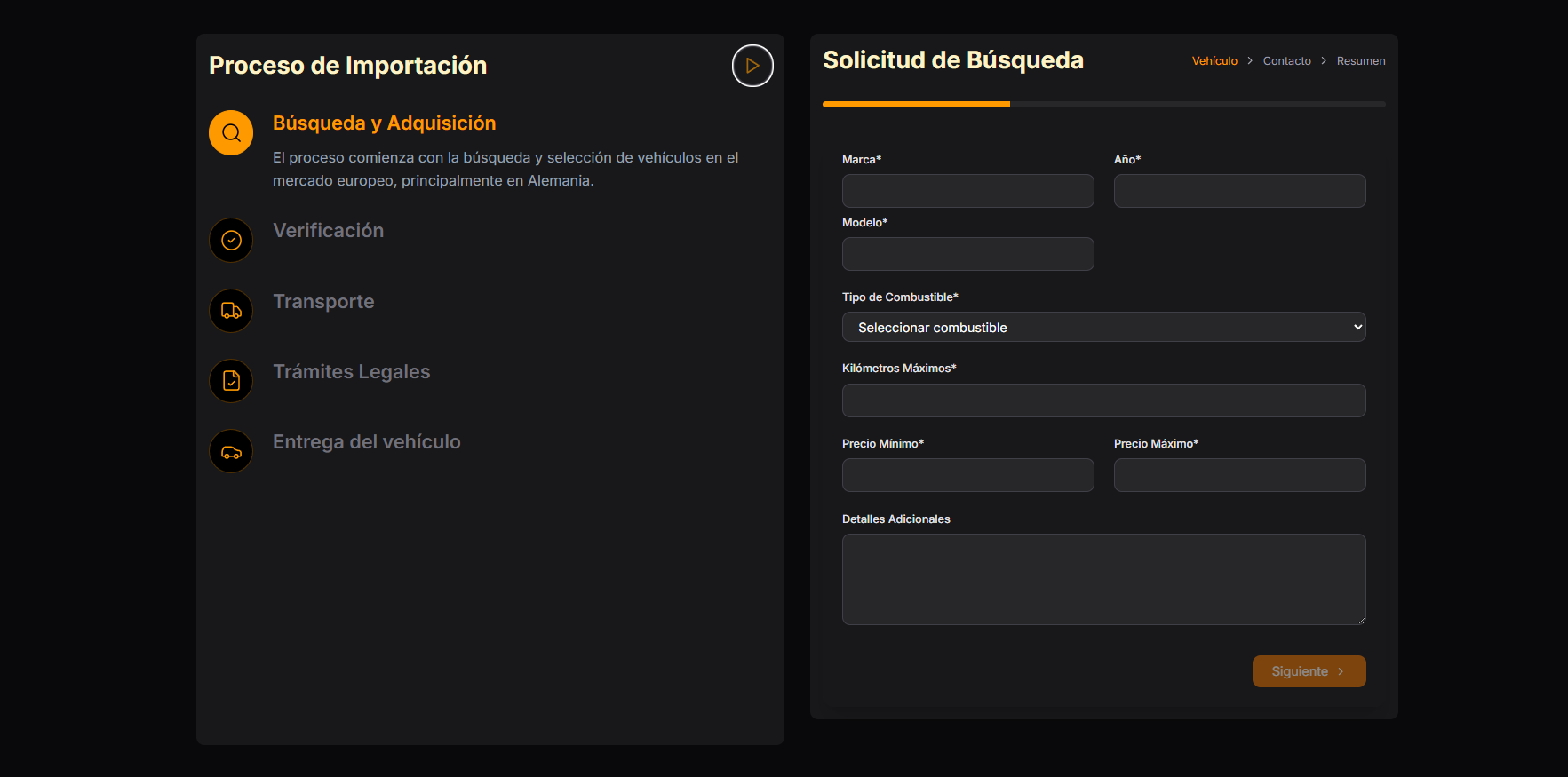Focus the Marca input field
The image size is (1568, 777).
click(x=967, y=191)
